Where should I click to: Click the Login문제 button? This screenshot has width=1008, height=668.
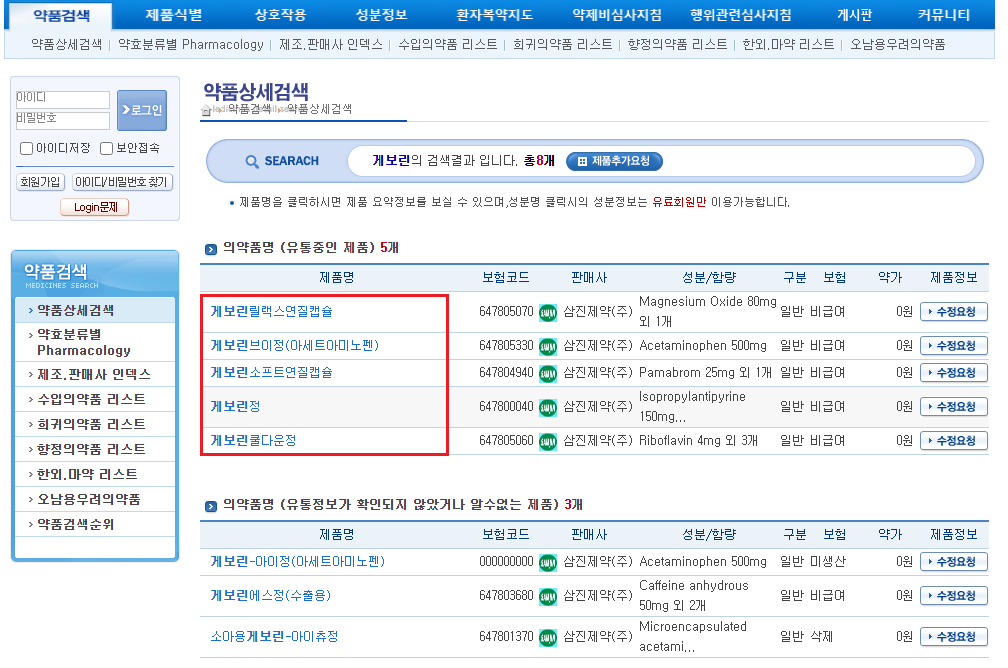[x=95, y=207]
